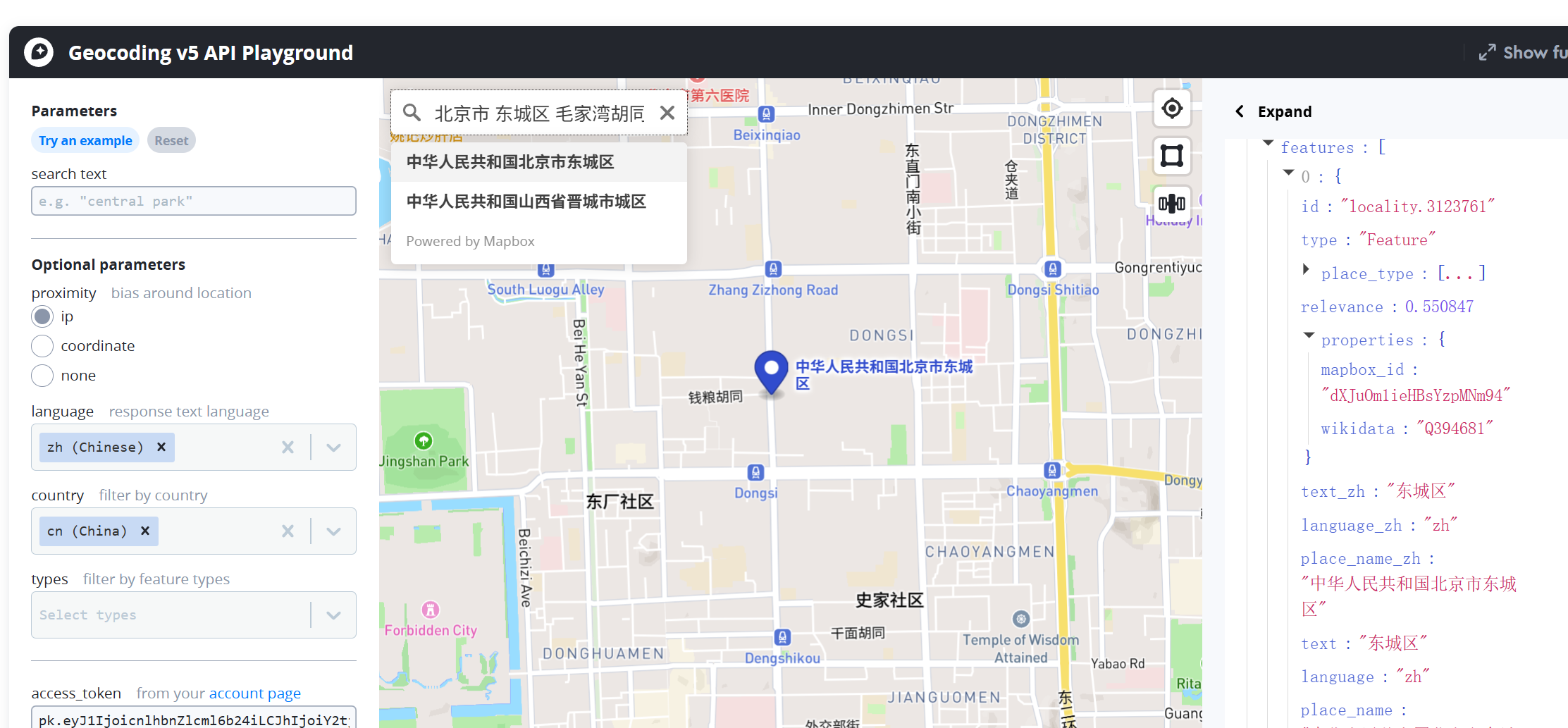The width and height of the screenshot is (1568, 728).
Task: Click the Jingshan Park green marker
Action: (x=424, y=441)
